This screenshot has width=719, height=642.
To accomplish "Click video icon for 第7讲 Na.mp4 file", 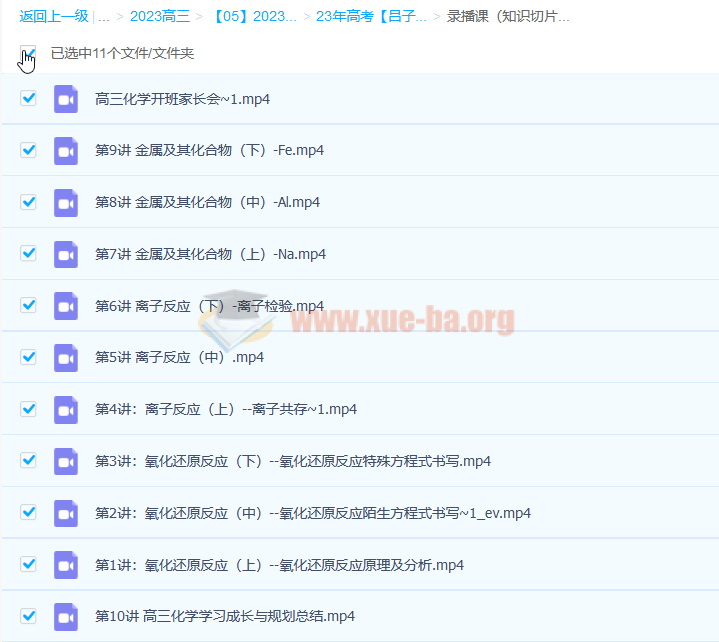I will point(65,254).
